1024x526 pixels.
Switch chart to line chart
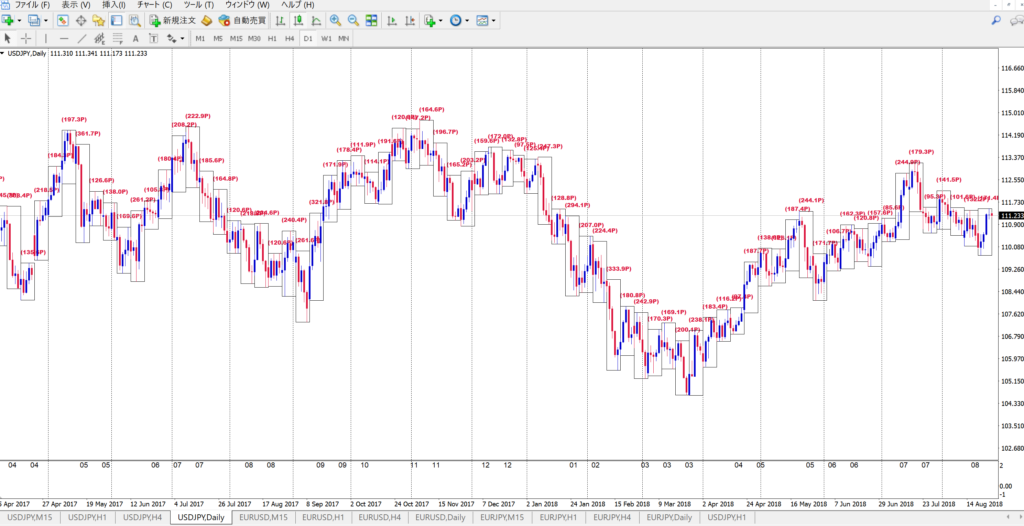(316, 20)
